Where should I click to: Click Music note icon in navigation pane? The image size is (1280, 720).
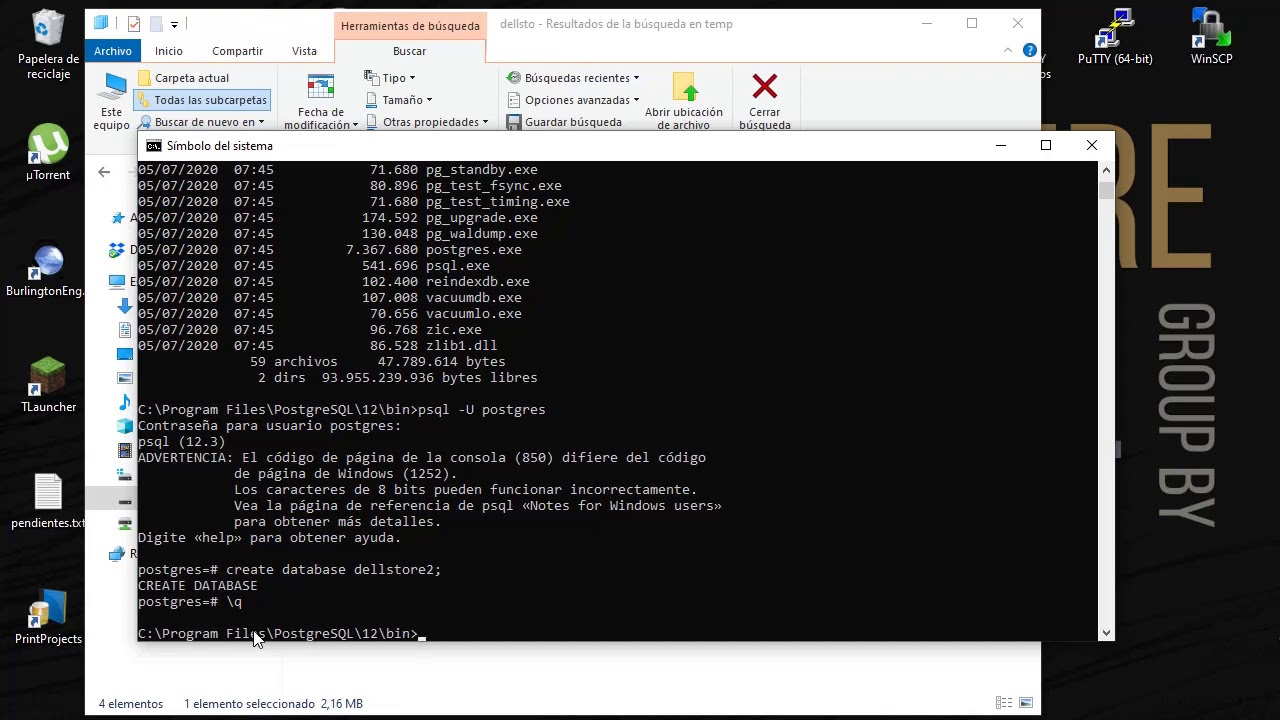pyautogui.click(x=125, y=402)
